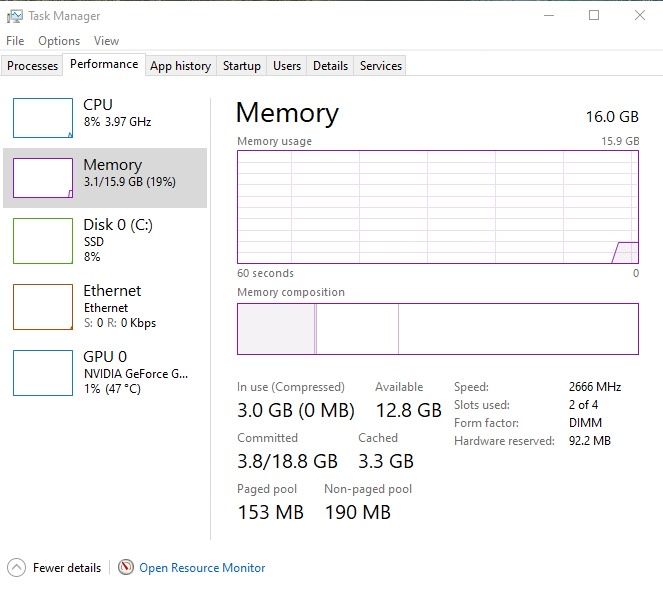Switch to the Processes tab
This screenshot has width=663, height=592.
coord(33,66)
